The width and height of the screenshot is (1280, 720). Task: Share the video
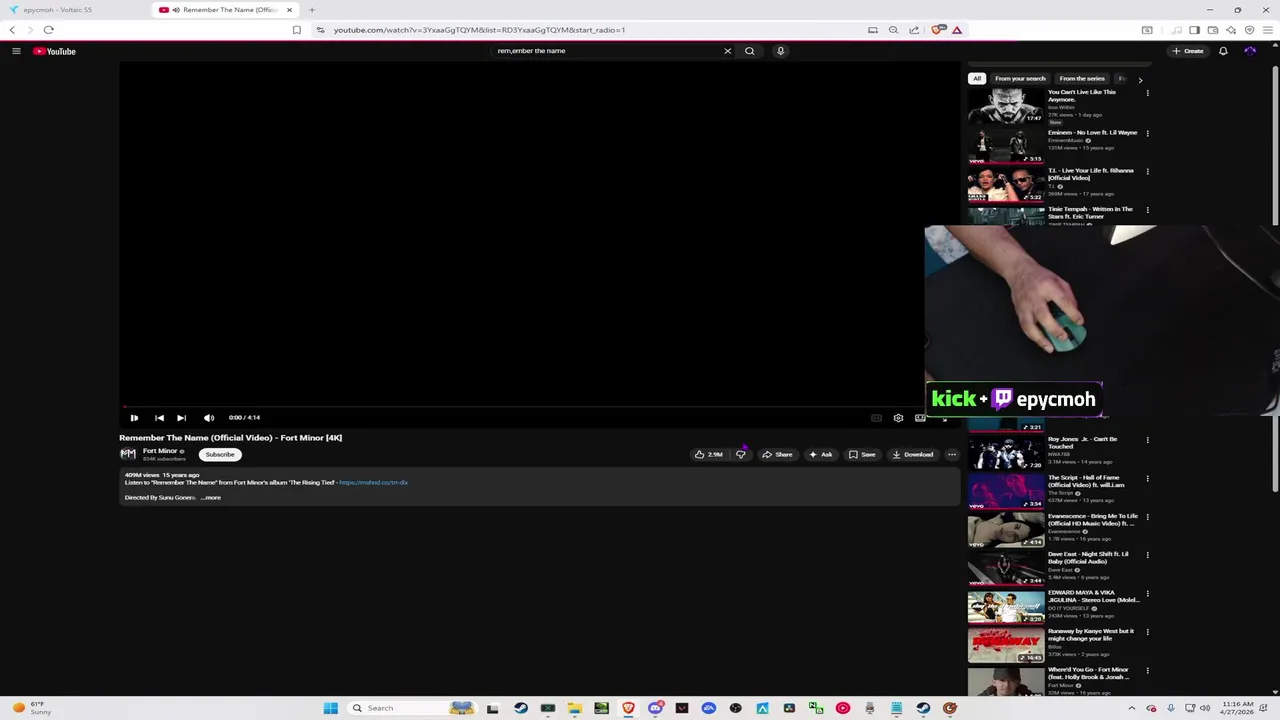click(x=777, y=454)
